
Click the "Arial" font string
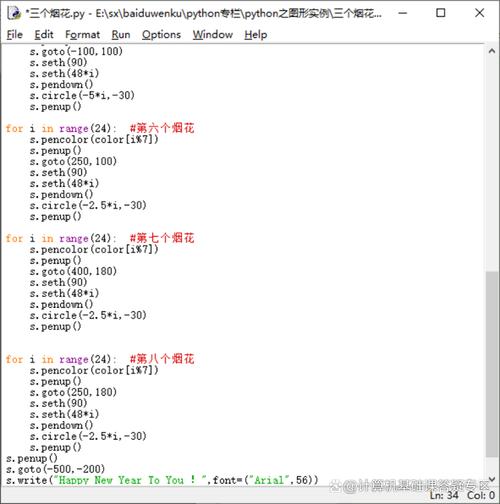(269, 480)
